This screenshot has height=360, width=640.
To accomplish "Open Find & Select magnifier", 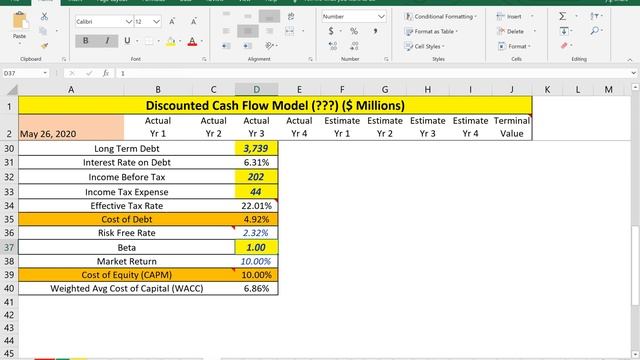I will (x=595, y=31).
